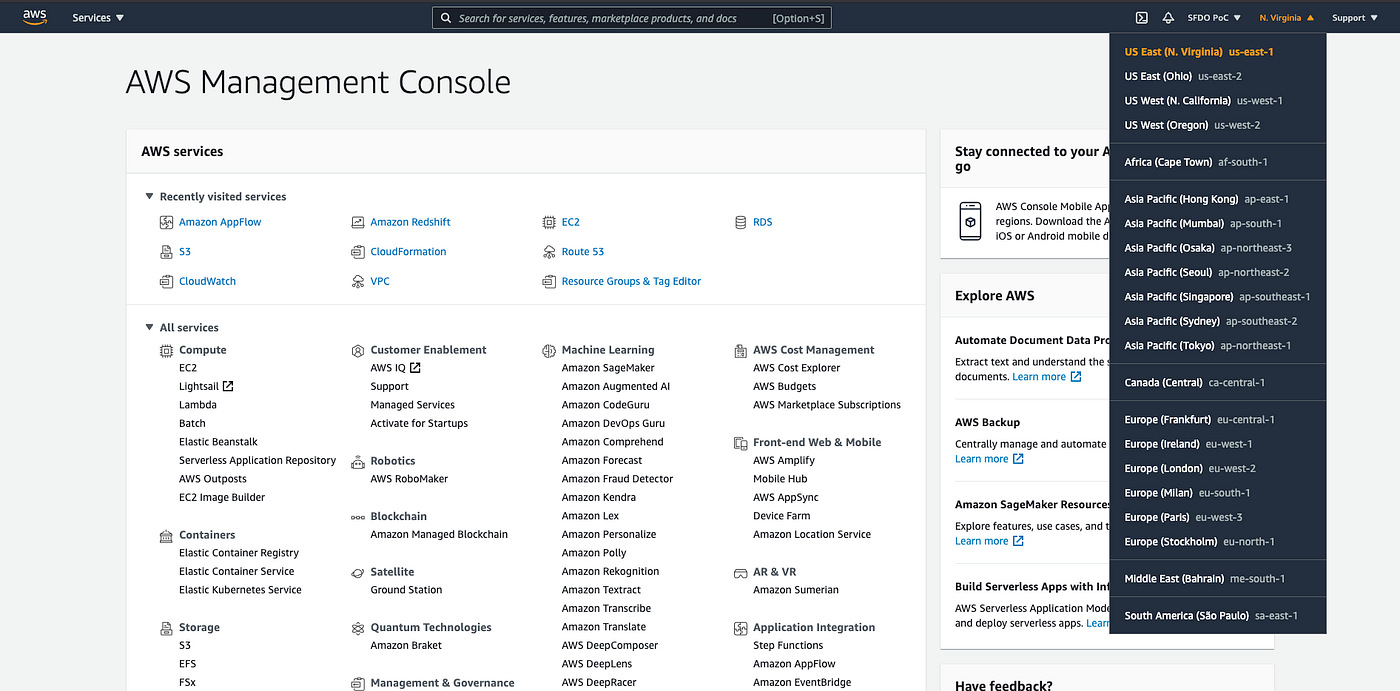Click the Containers category icon
This screenshot has height=691, width=1400.
[167, 536]
